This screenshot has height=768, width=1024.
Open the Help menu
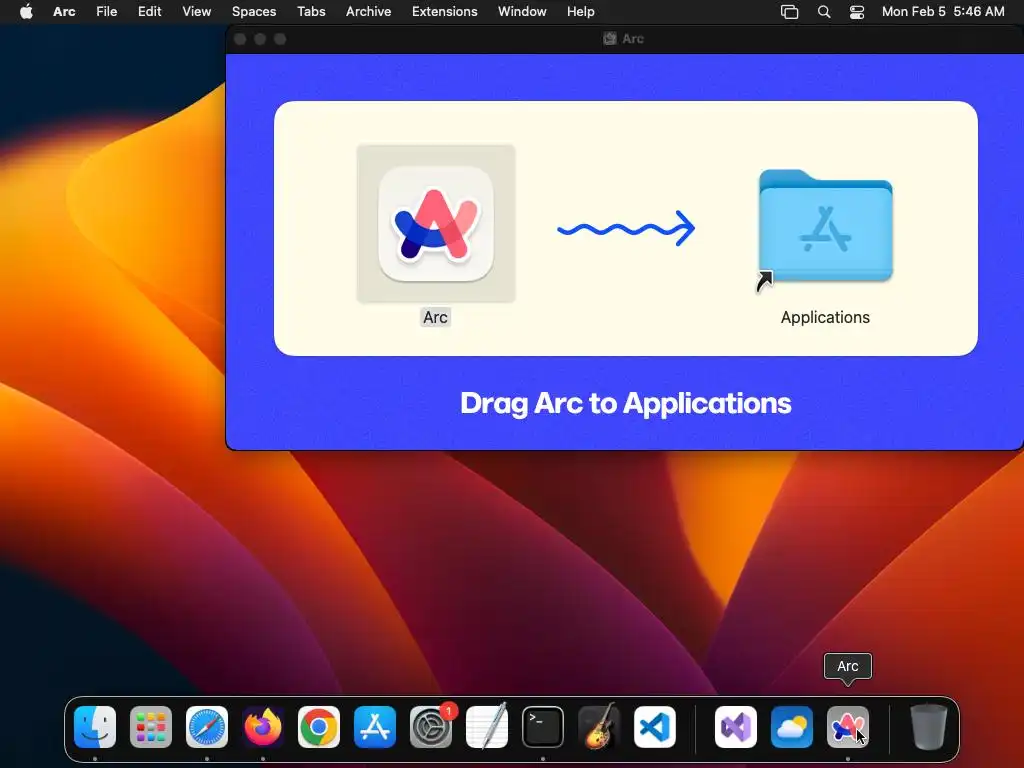coord(581,12)
